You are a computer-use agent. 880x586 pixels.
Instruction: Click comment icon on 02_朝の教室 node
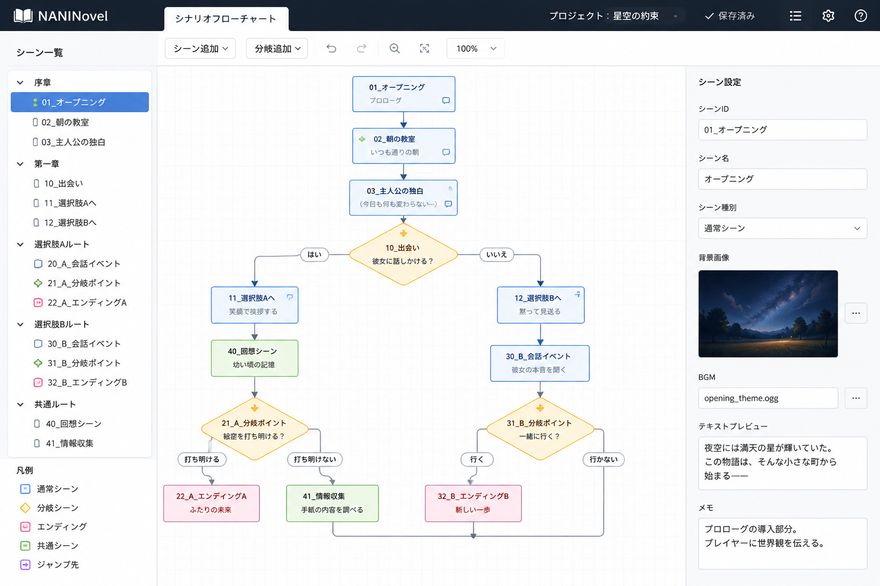point(446,152)
